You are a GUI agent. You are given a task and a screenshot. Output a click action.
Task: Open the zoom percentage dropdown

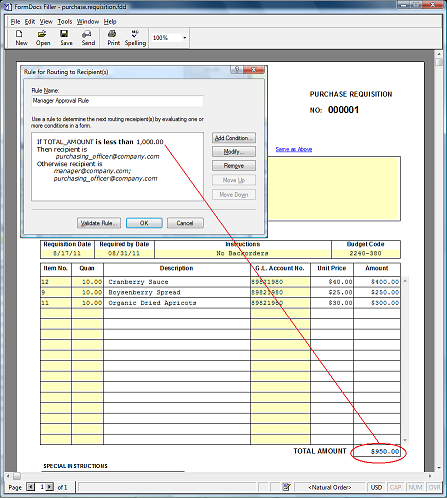point(184,38)
